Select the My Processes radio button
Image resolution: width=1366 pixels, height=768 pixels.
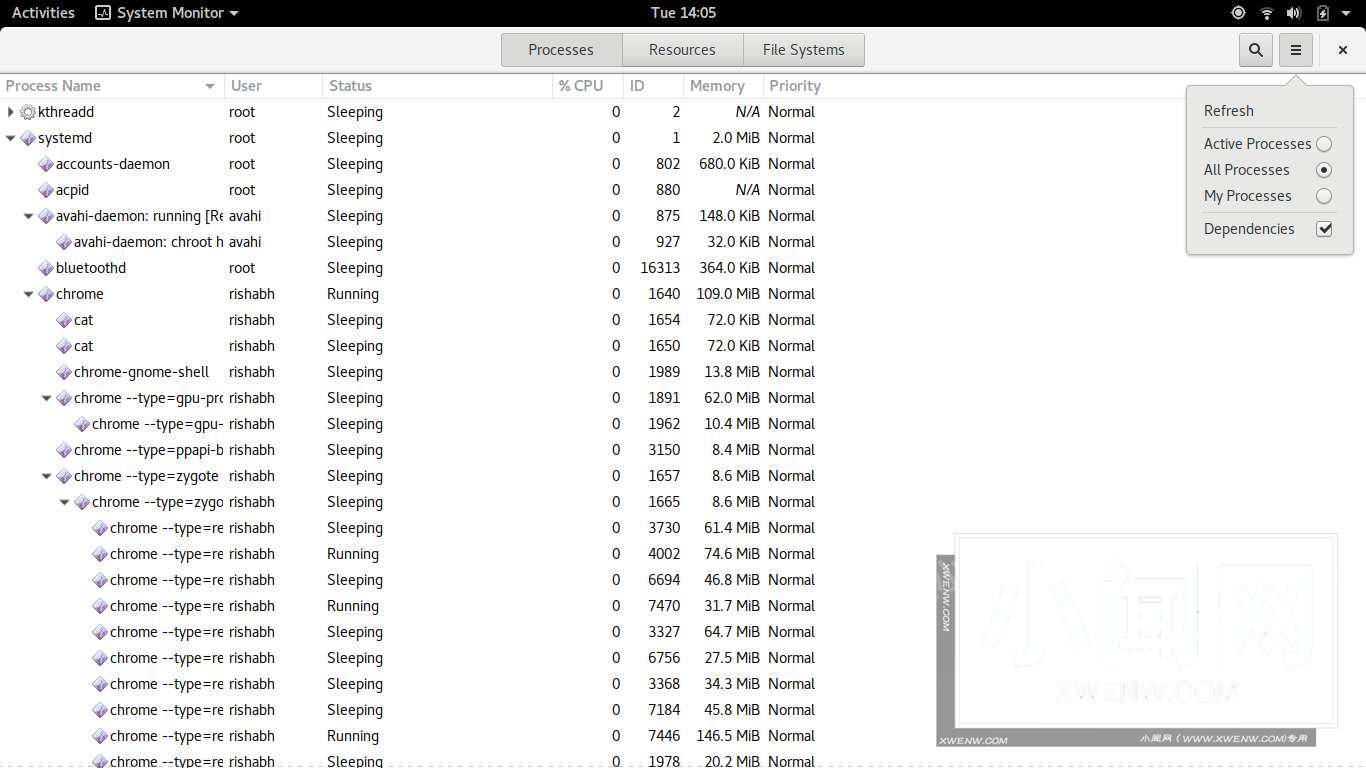point(1324,196)
